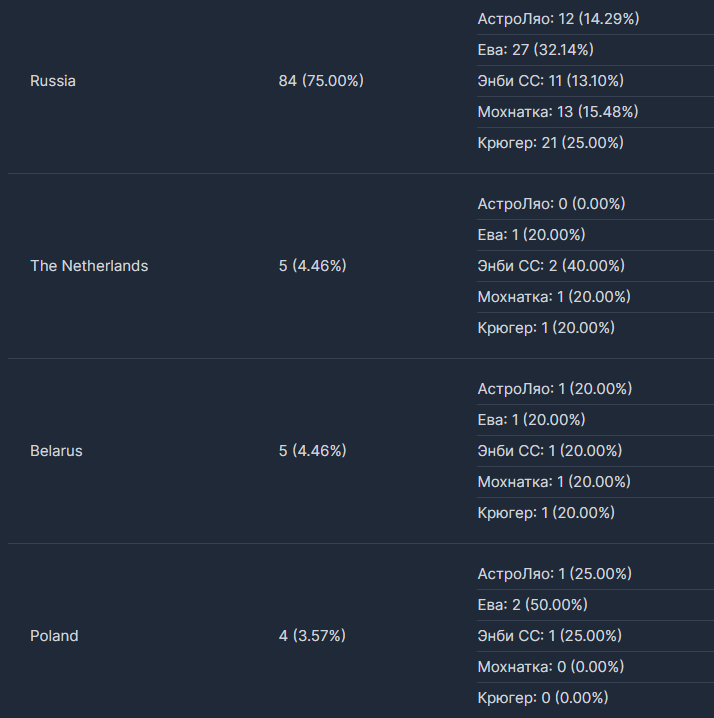The height and width of the screenshot is (718, 714).
Task: Click Энби СС: 1 (25.00%) entry
Action: point(550,636)
